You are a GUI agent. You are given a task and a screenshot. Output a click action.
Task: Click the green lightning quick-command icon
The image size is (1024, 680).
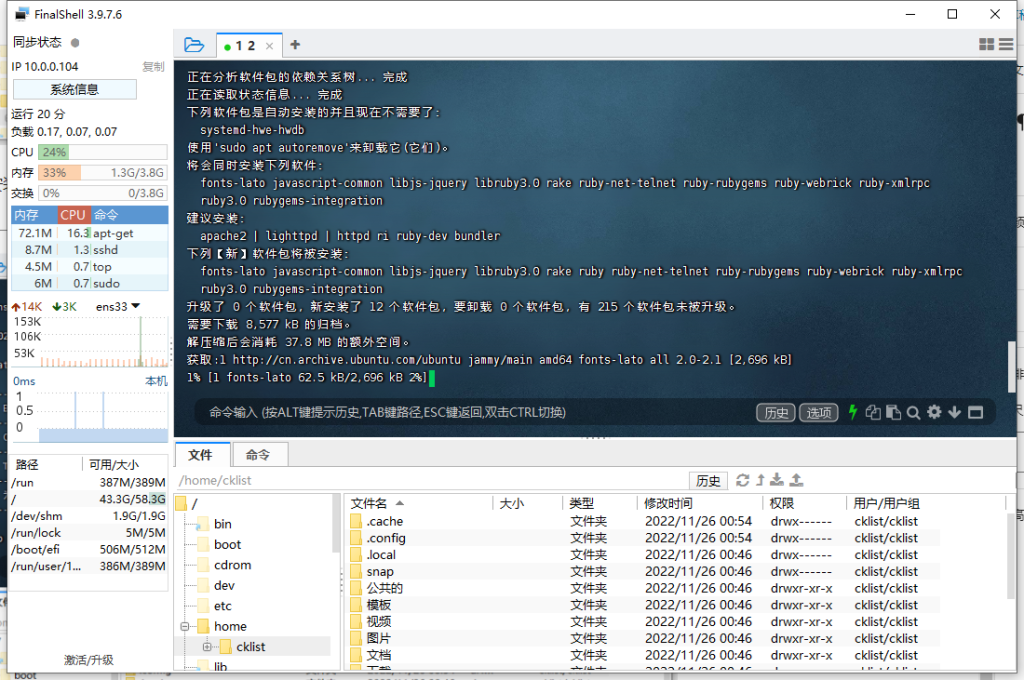click(x=852, y=412)
